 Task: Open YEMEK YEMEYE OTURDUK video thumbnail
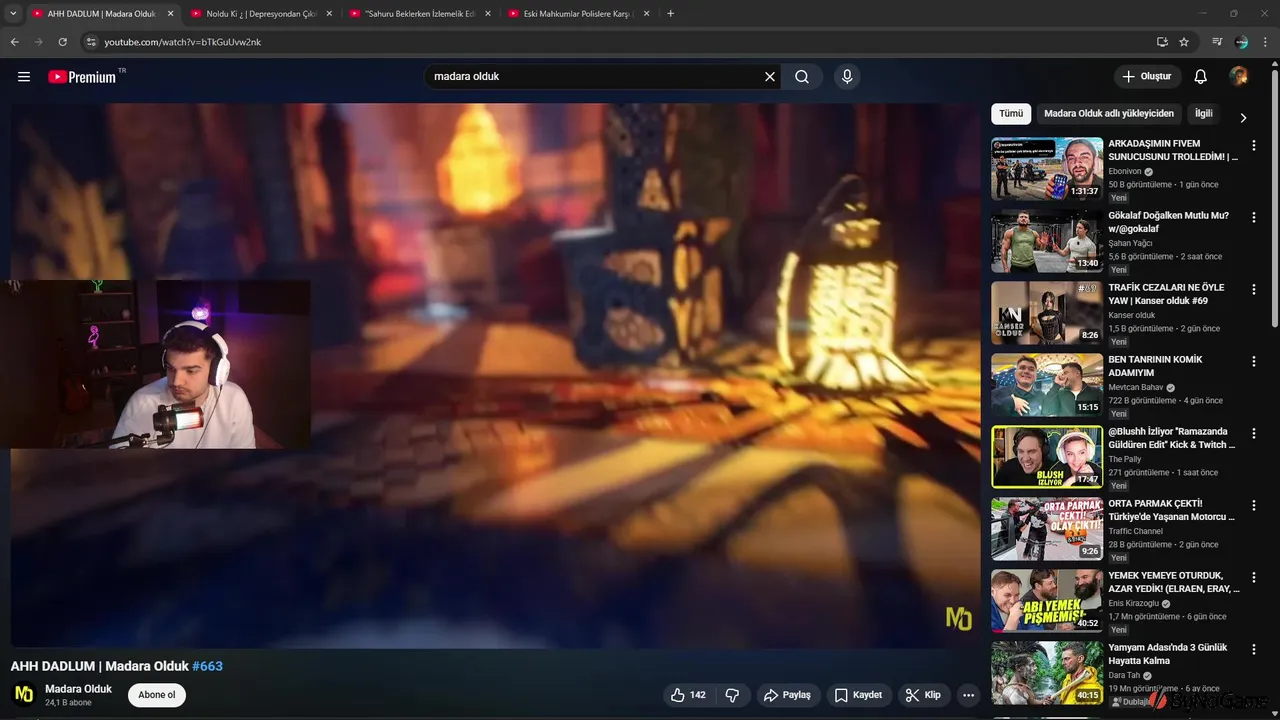(1047, 601)
